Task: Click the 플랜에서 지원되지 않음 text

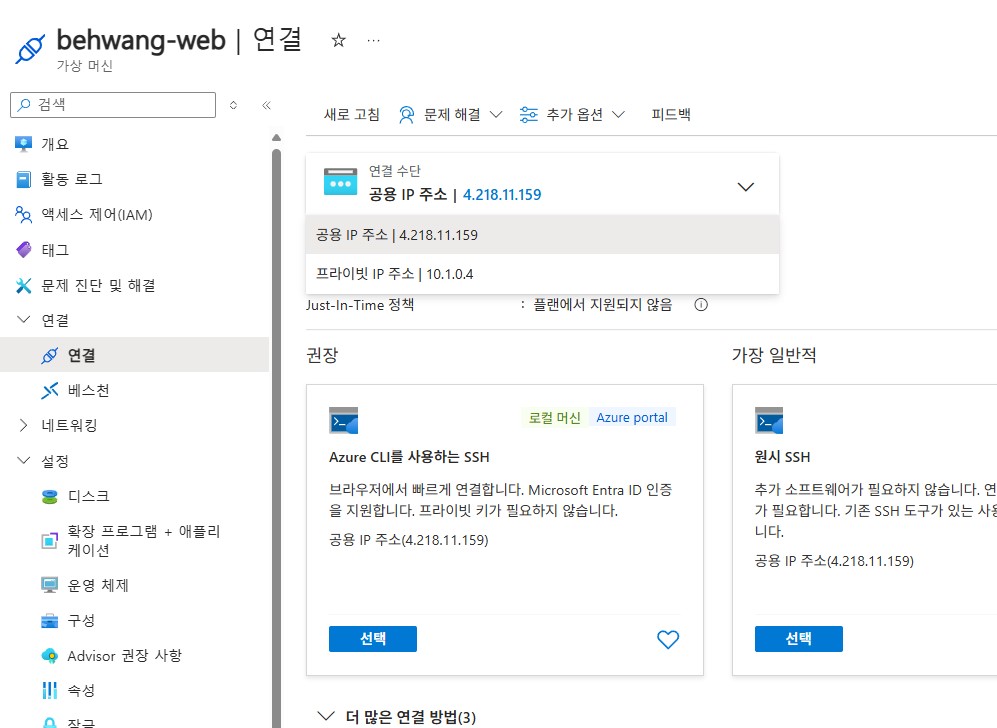Action: [602, 305]
